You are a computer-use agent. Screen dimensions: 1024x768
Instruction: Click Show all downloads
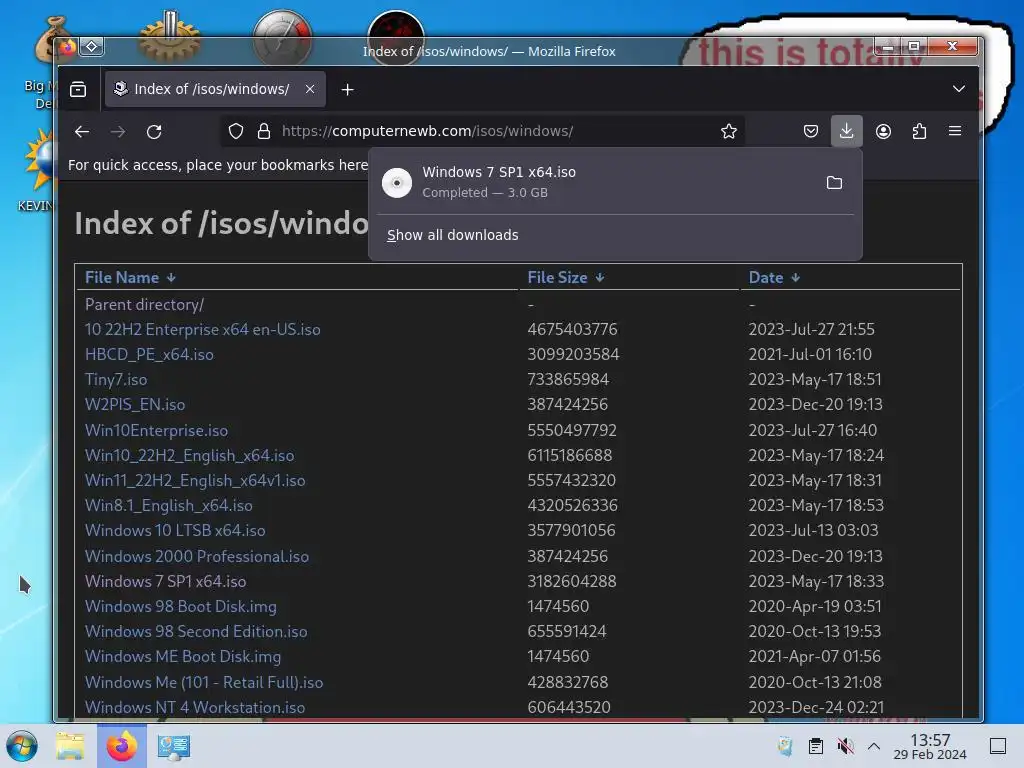pyautogui.click(x=453, y=235)
